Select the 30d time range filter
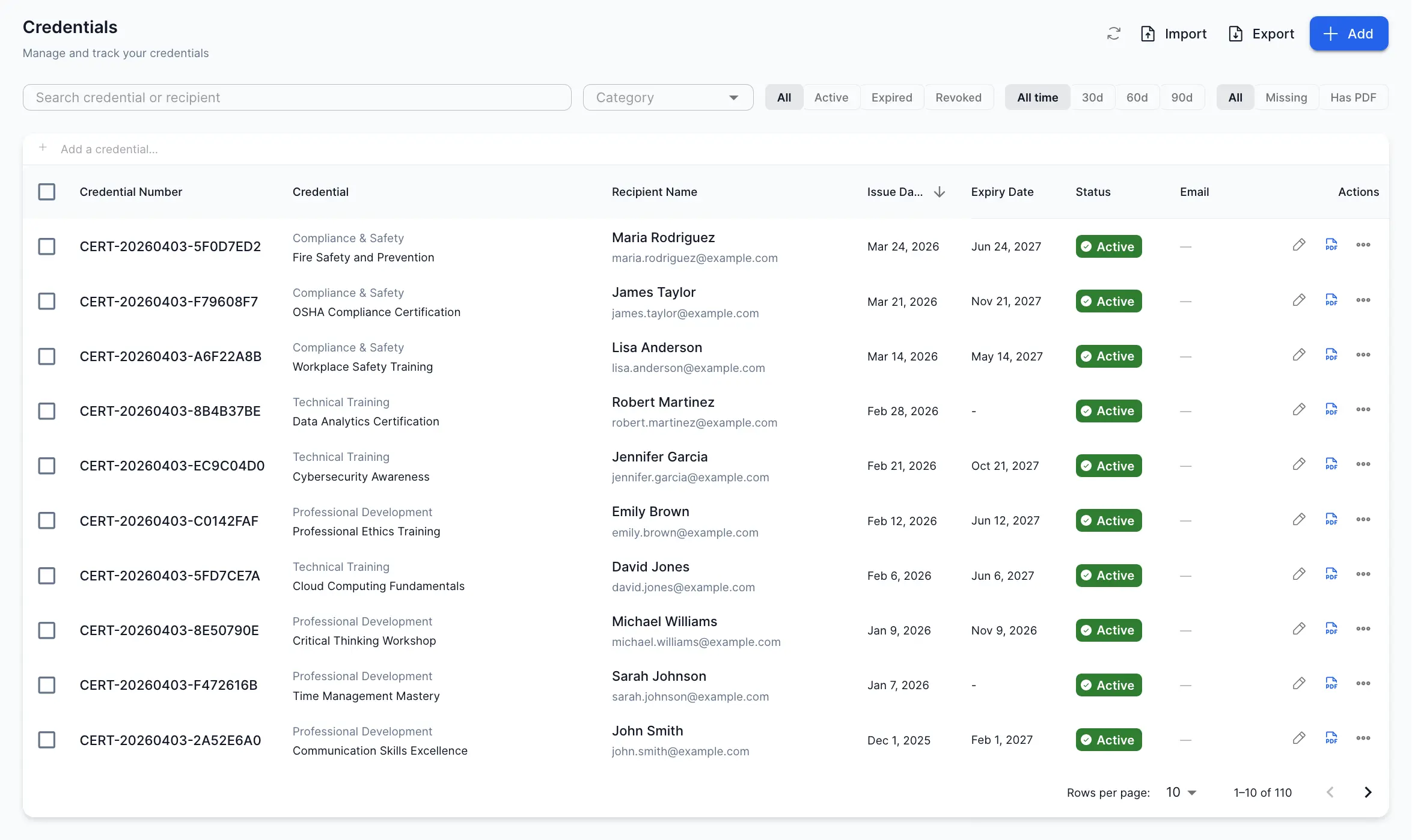The height and width of the screenshot is (840, 1412). pos(1093,97)
